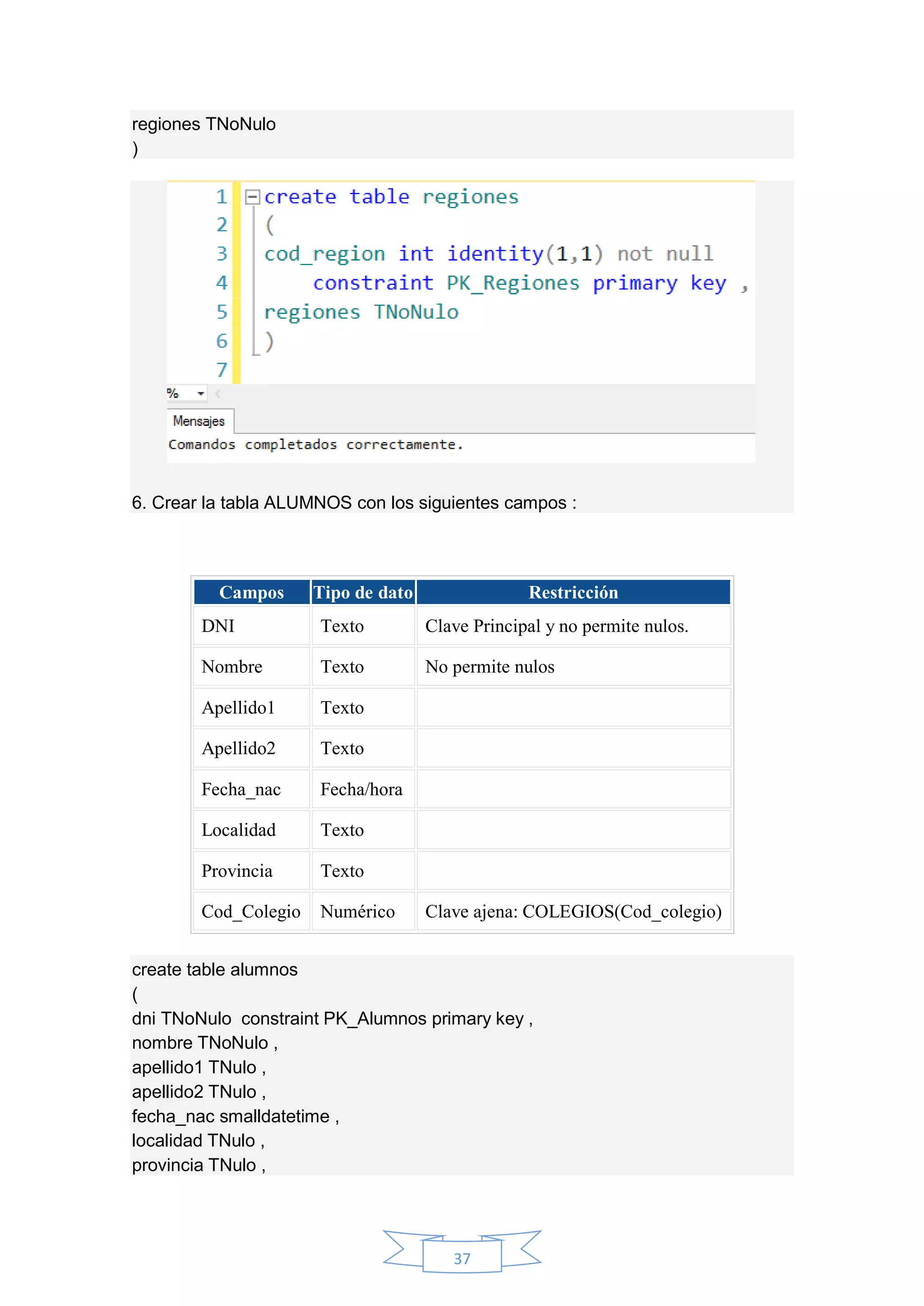Click the 'identity' keyword in the code
Viewport: 924px width, 1306px height.
[x=495, y=254]
